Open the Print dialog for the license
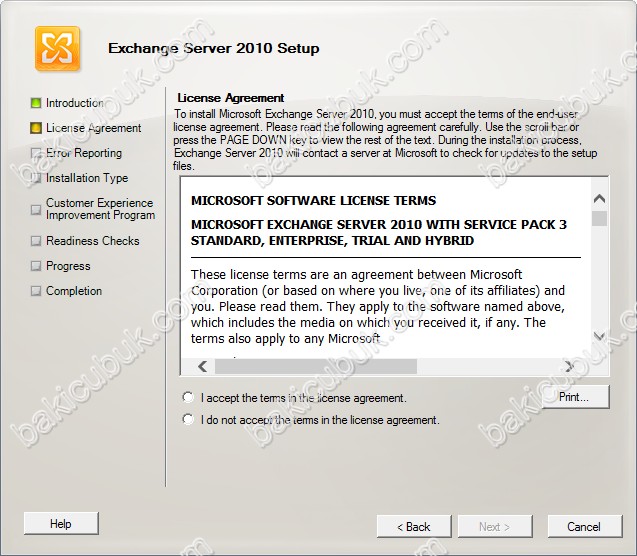Image resolution: width=637 pixels, height=556 pixels. (575, 397)
